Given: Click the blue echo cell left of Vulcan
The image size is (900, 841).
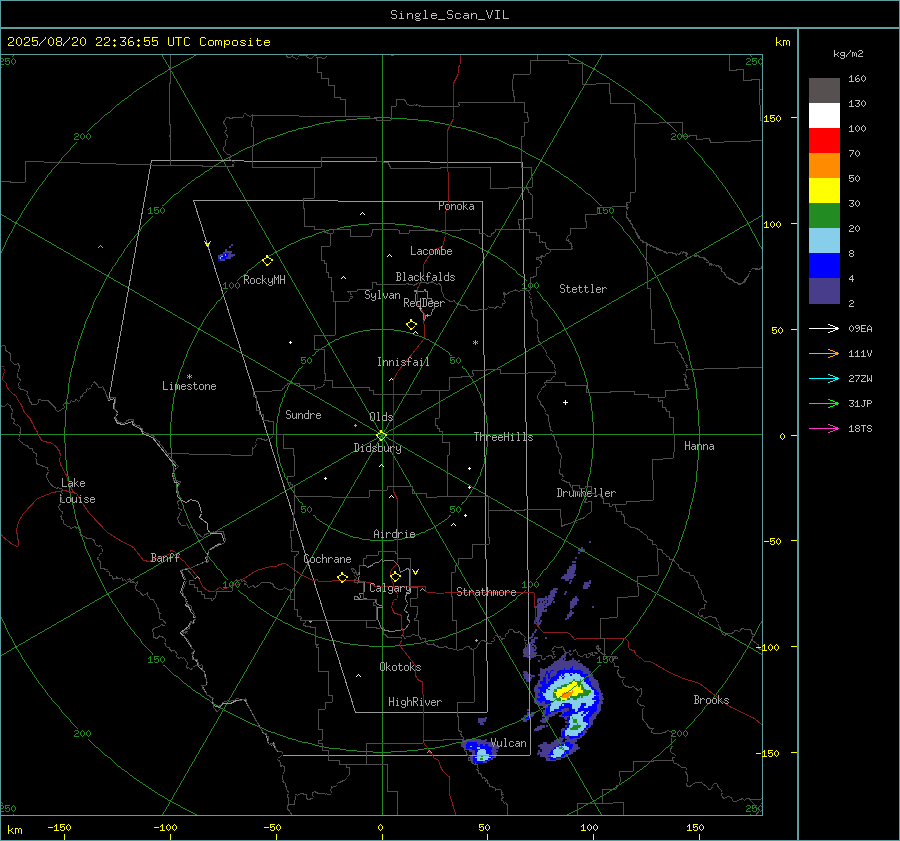Looking at the screenshot, I should click(479, 750).
